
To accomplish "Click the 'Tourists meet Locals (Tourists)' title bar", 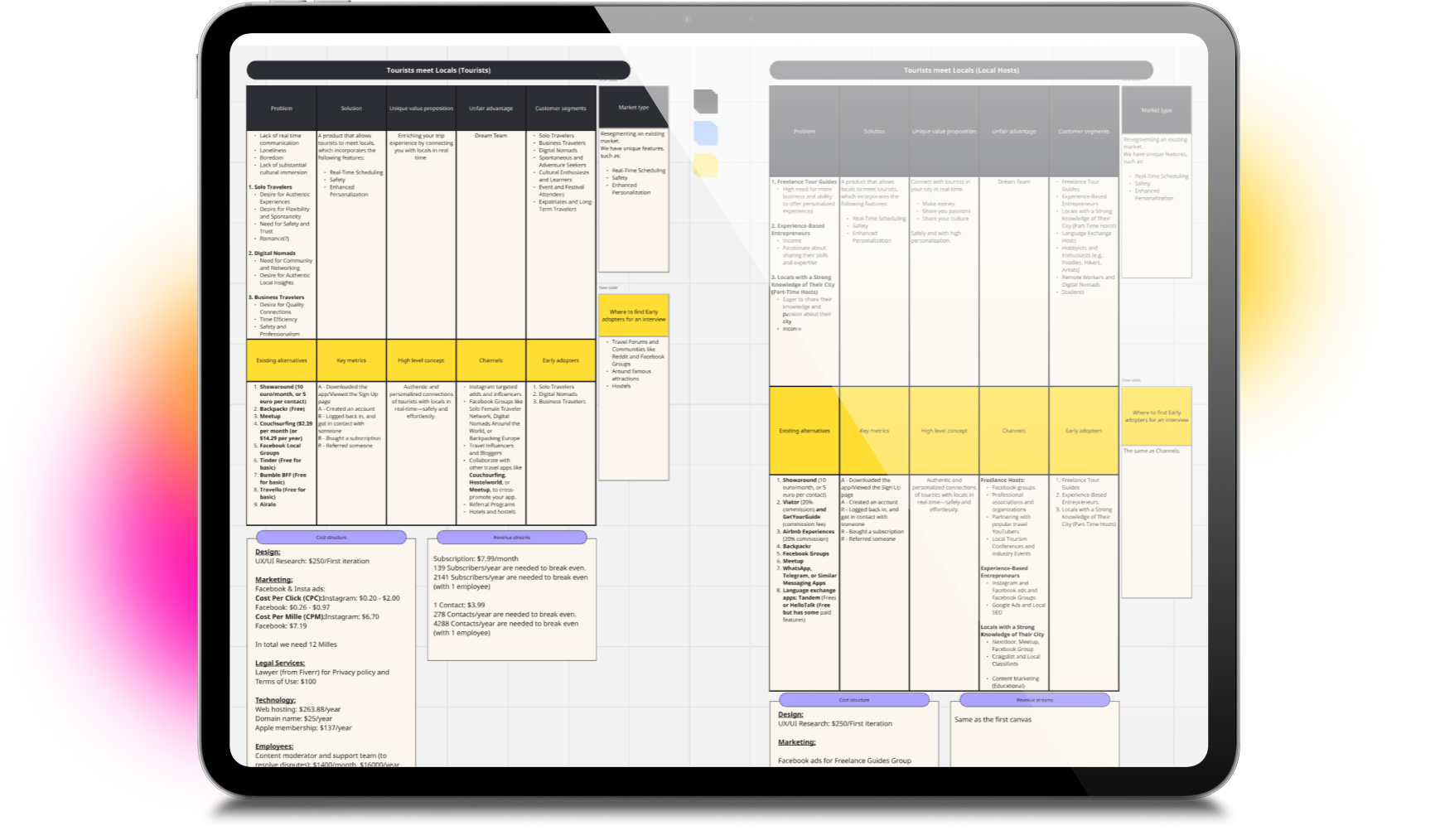I will [x=438, y=70].
